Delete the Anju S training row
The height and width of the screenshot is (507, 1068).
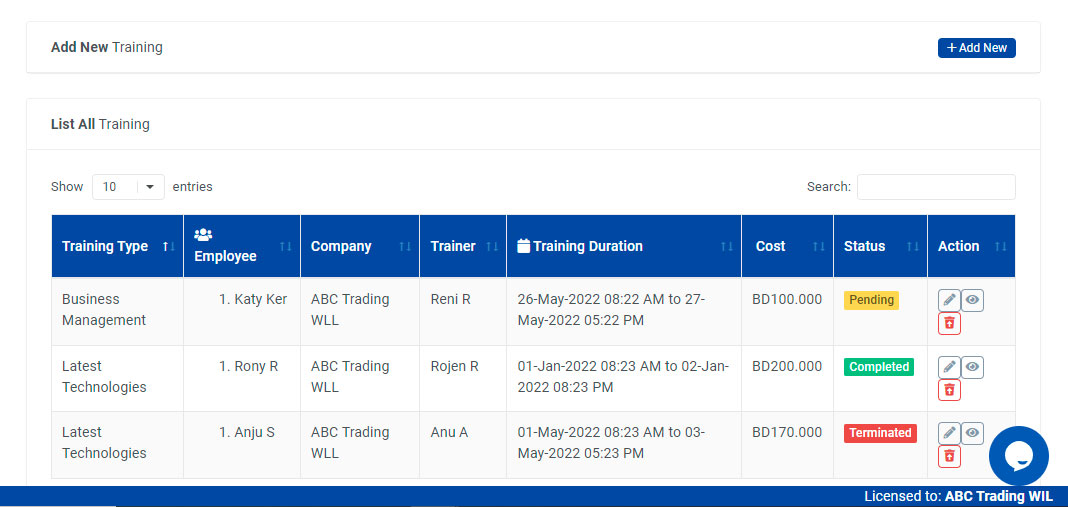pos(949,456)
